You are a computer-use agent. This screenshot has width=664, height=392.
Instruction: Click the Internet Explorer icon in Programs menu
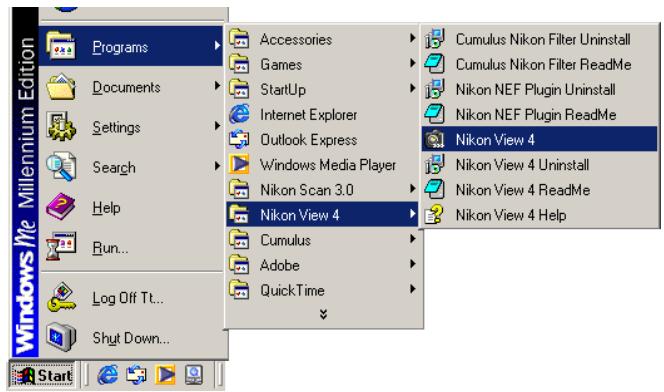tap(239, 114)
